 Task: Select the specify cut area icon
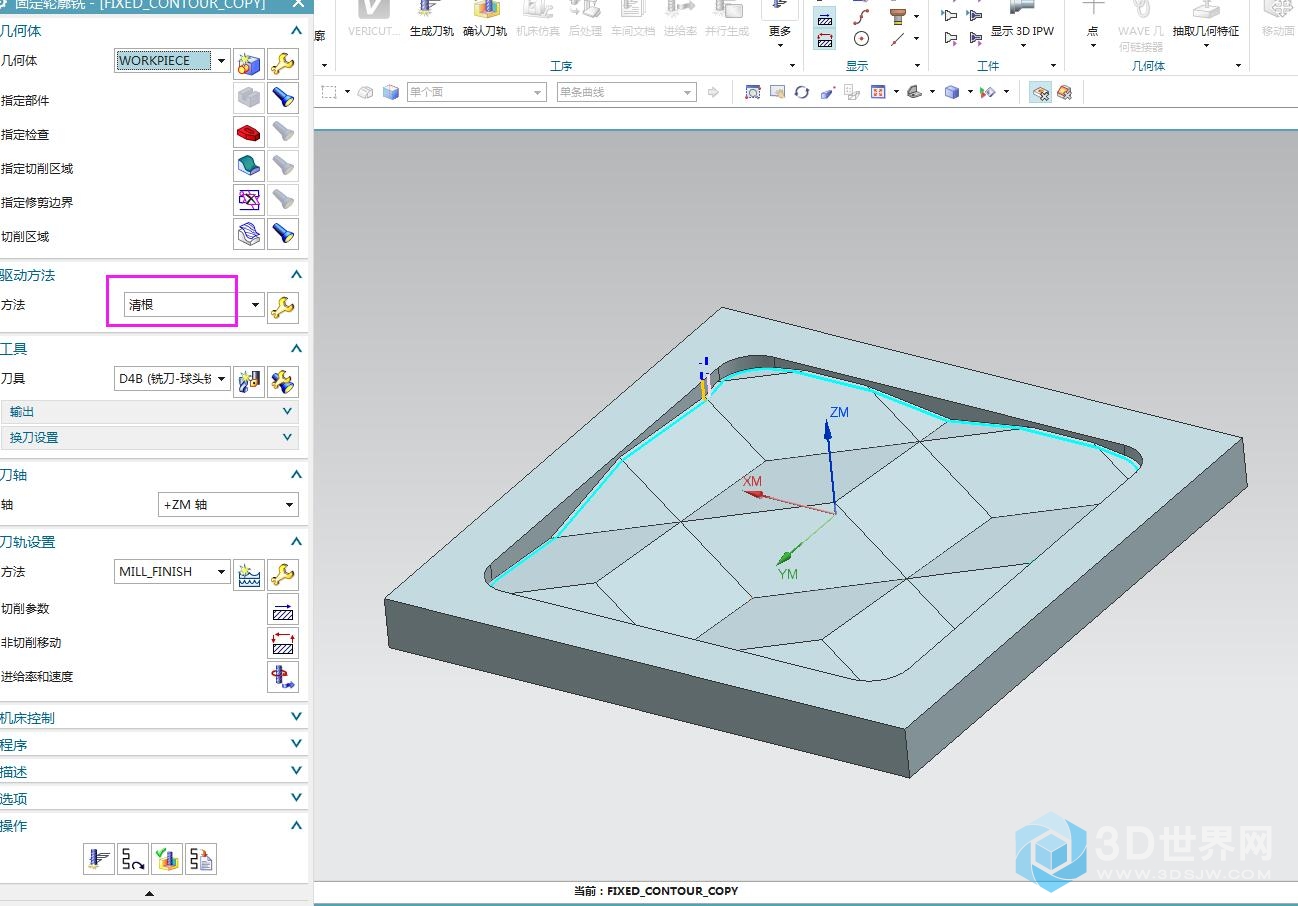point(248,166)
